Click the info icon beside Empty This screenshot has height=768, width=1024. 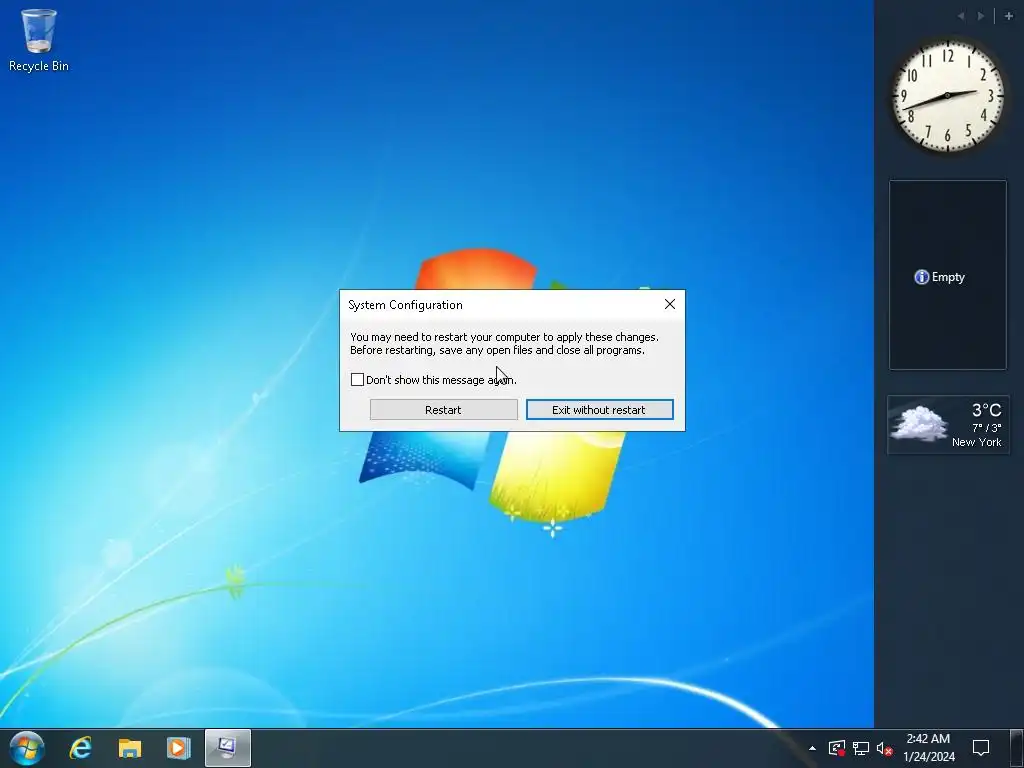(x=921, y=277)
